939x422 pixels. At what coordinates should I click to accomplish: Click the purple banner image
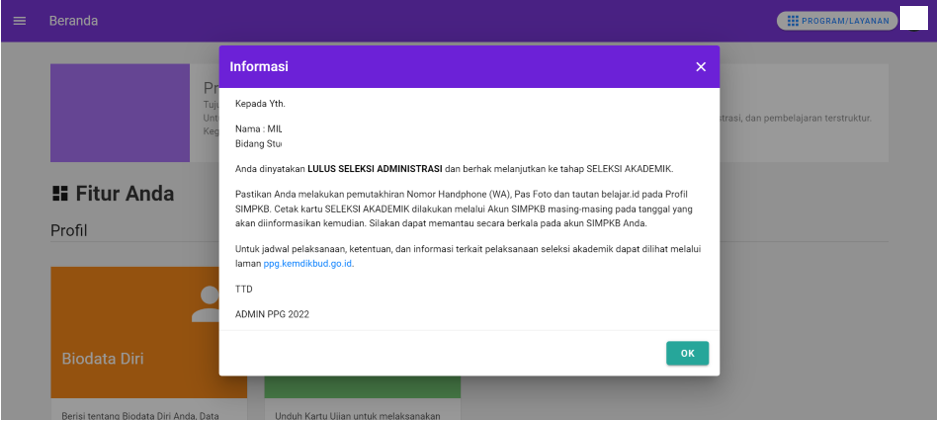pos(120,113)
